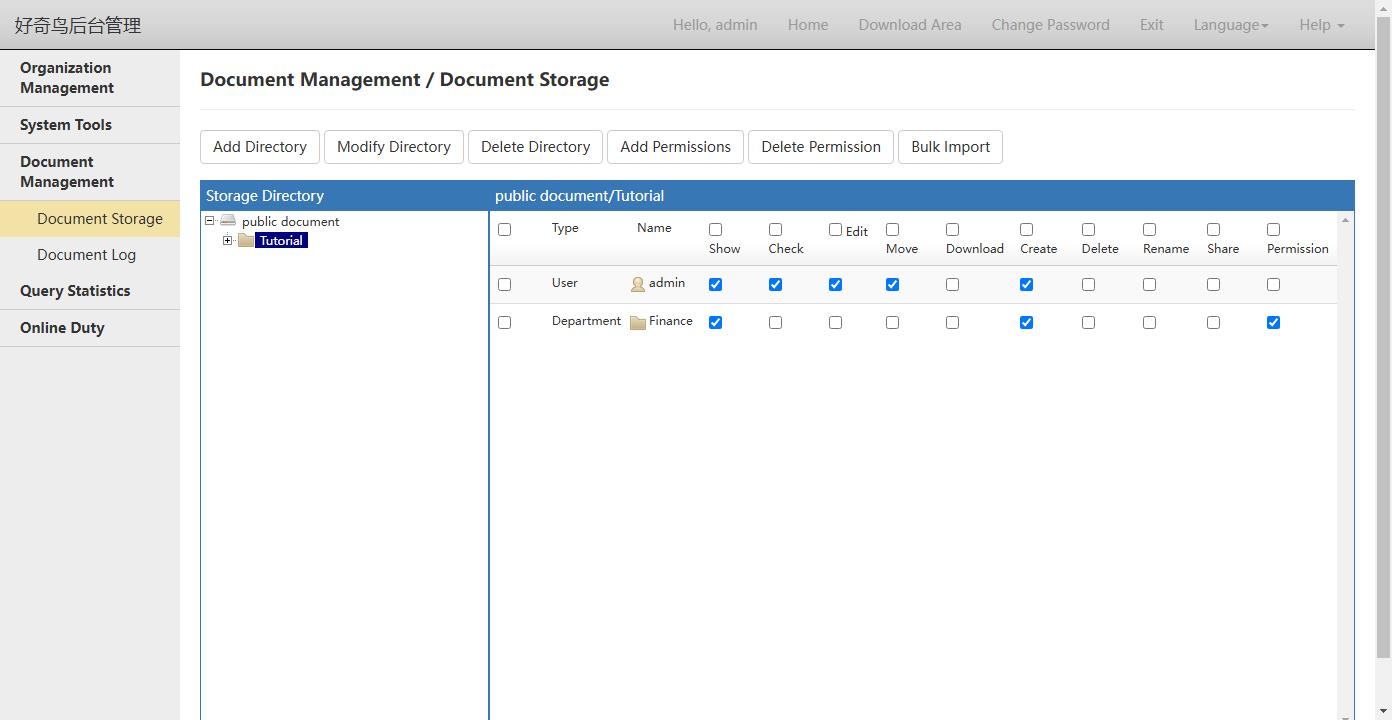This screenshot has height=720, width=1392.
Task: Select the Finance department row checkbox
Action: pos(504,322)
